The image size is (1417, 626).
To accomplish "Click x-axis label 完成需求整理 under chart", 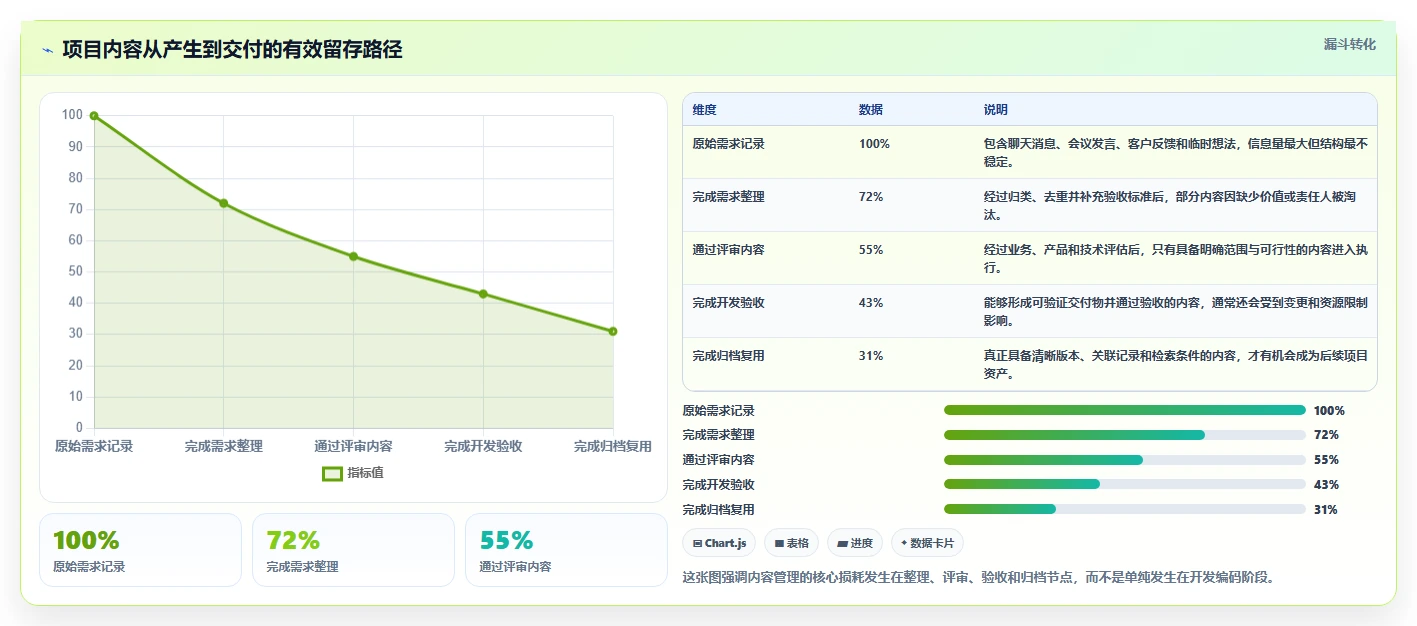I will click(x=223, y=446).
